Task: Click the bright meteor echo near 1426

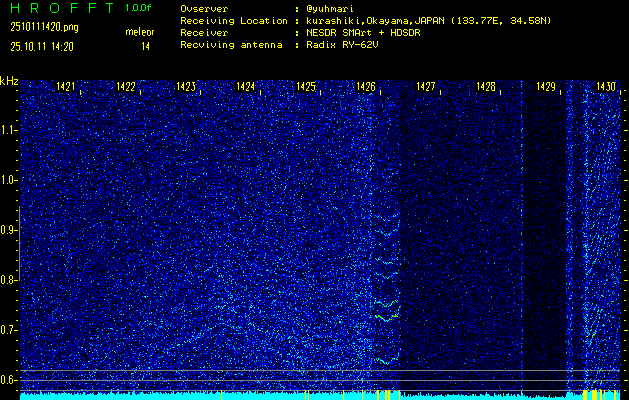Action: [x=384, y=308]
